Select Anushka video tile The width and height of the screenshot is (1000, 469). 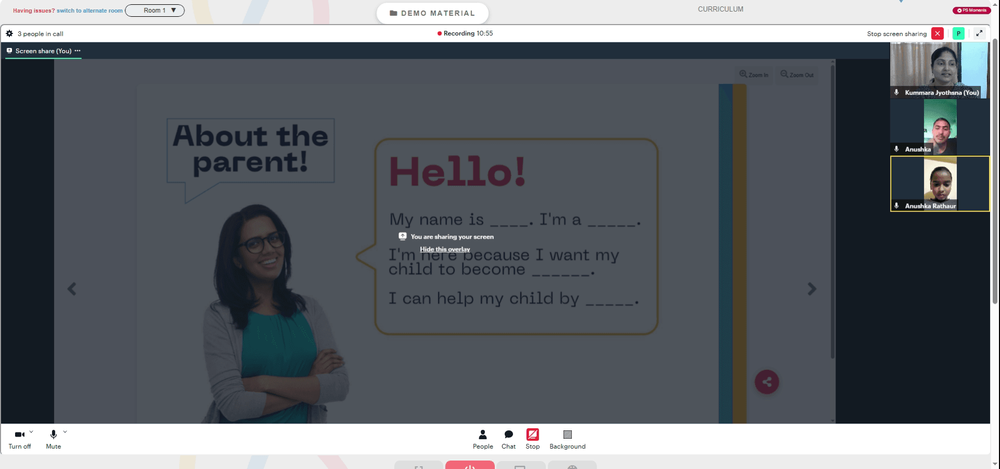click(939, 127)
